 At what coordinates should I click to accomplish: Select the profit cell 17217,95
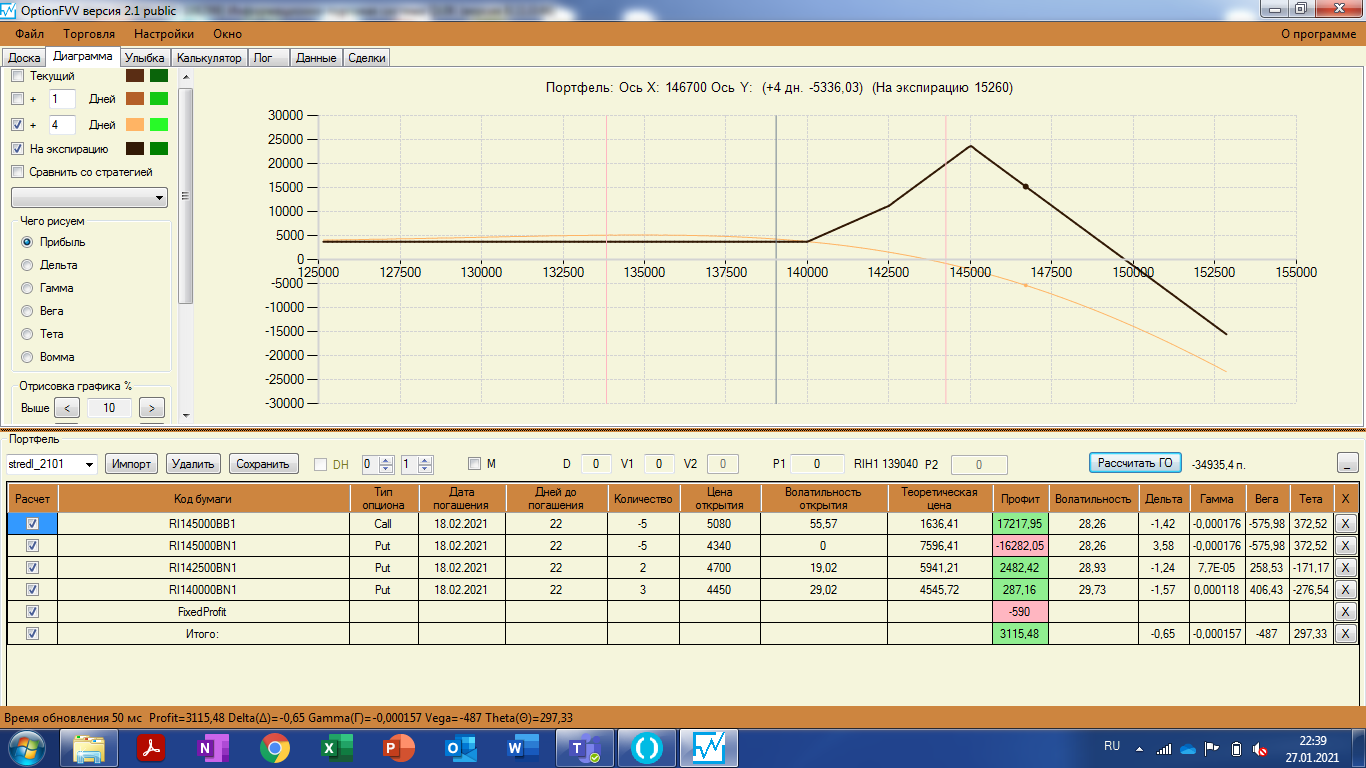coord(1020,523)
